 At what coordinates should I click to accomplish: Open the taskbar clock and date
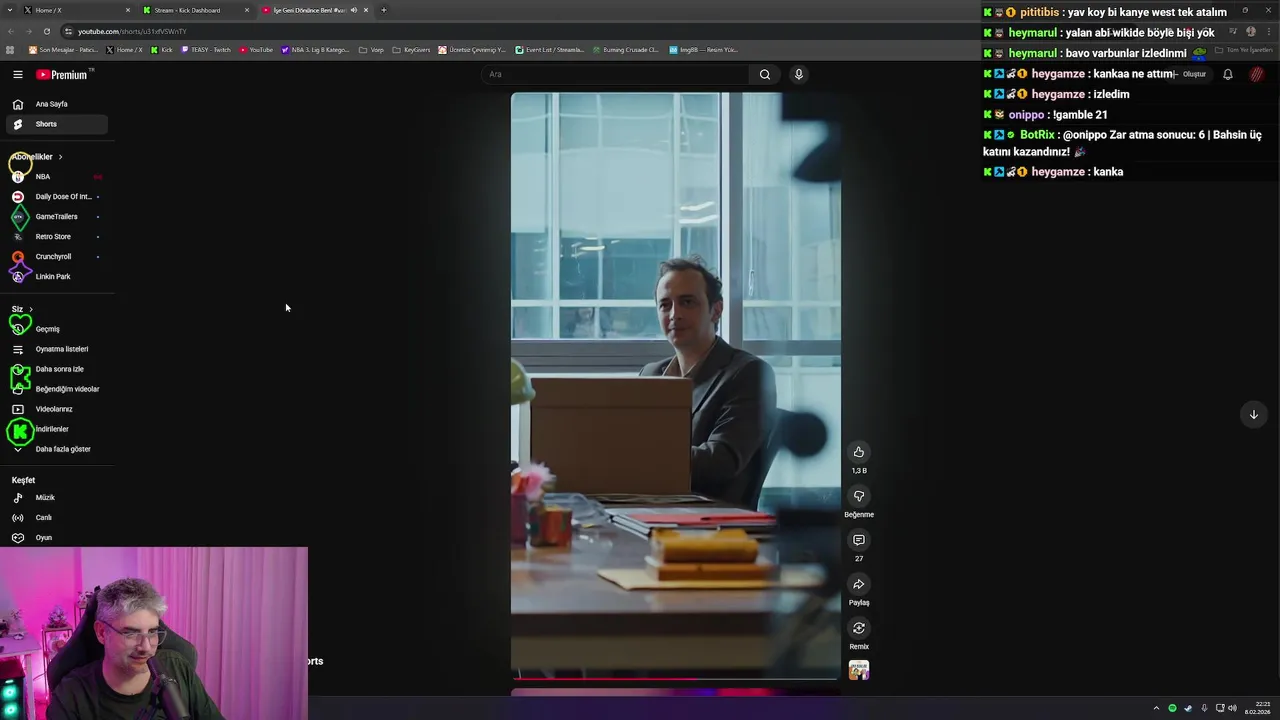[x=1257, y=708]
